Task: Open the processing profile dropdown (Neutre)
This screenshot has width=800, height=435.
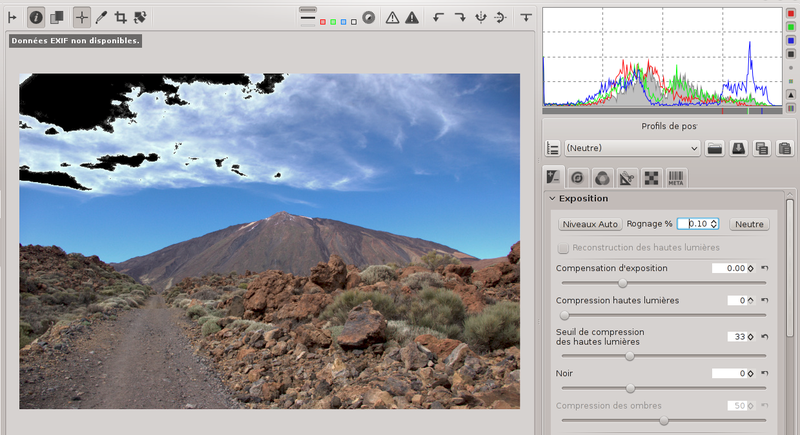Action: (632, 148)
